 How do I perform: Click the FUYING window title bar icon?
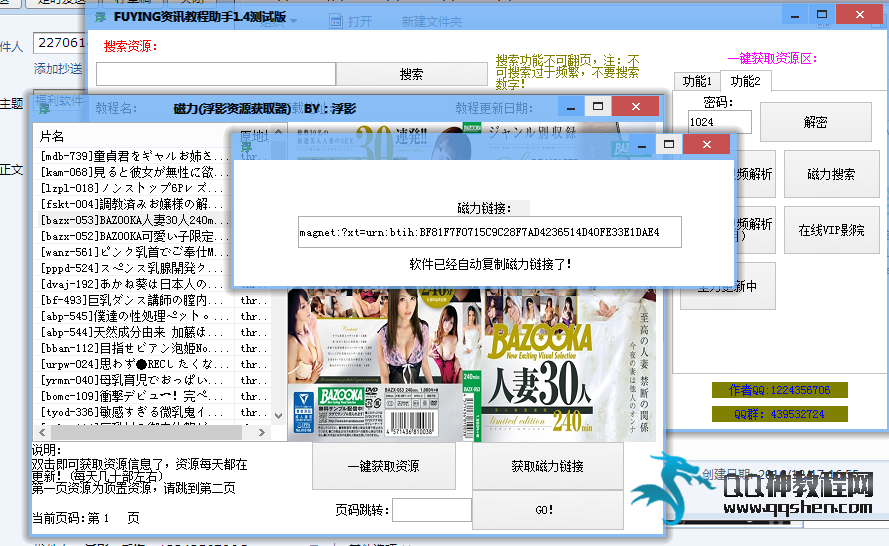100,17
